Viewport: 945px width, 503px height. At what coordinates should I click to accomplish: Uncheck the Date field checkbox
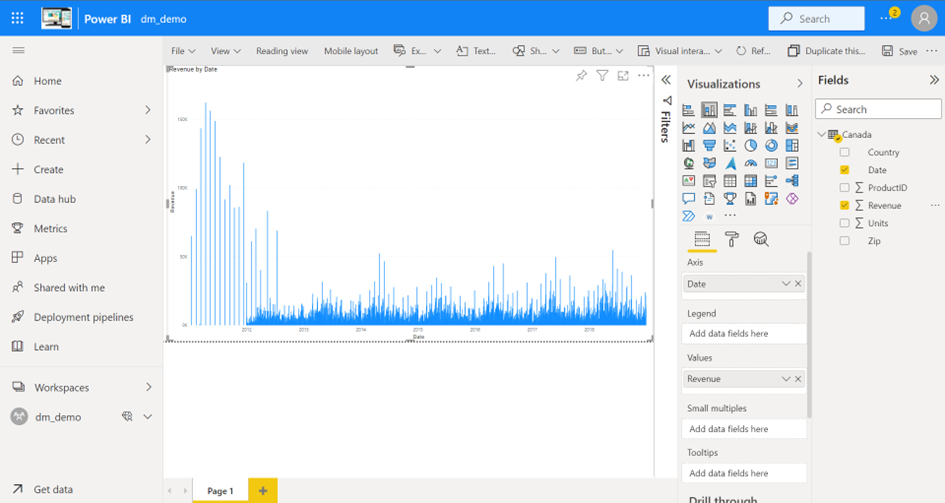[x=845, y=171]
